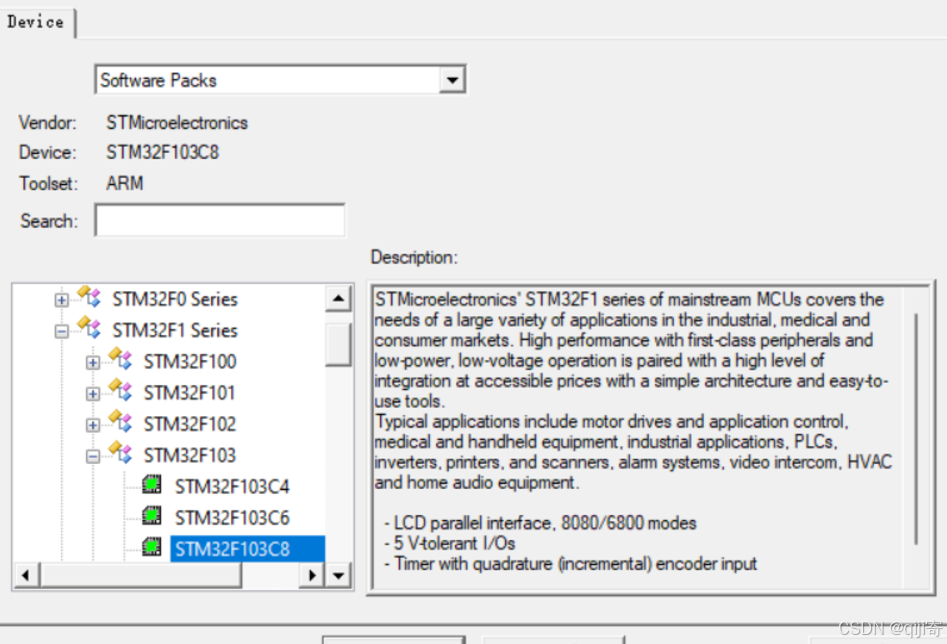The width and height of the screenshot is (947, 644).
Task: Expand the STM32F102 subfamily node
Action: tap(92, 425)
